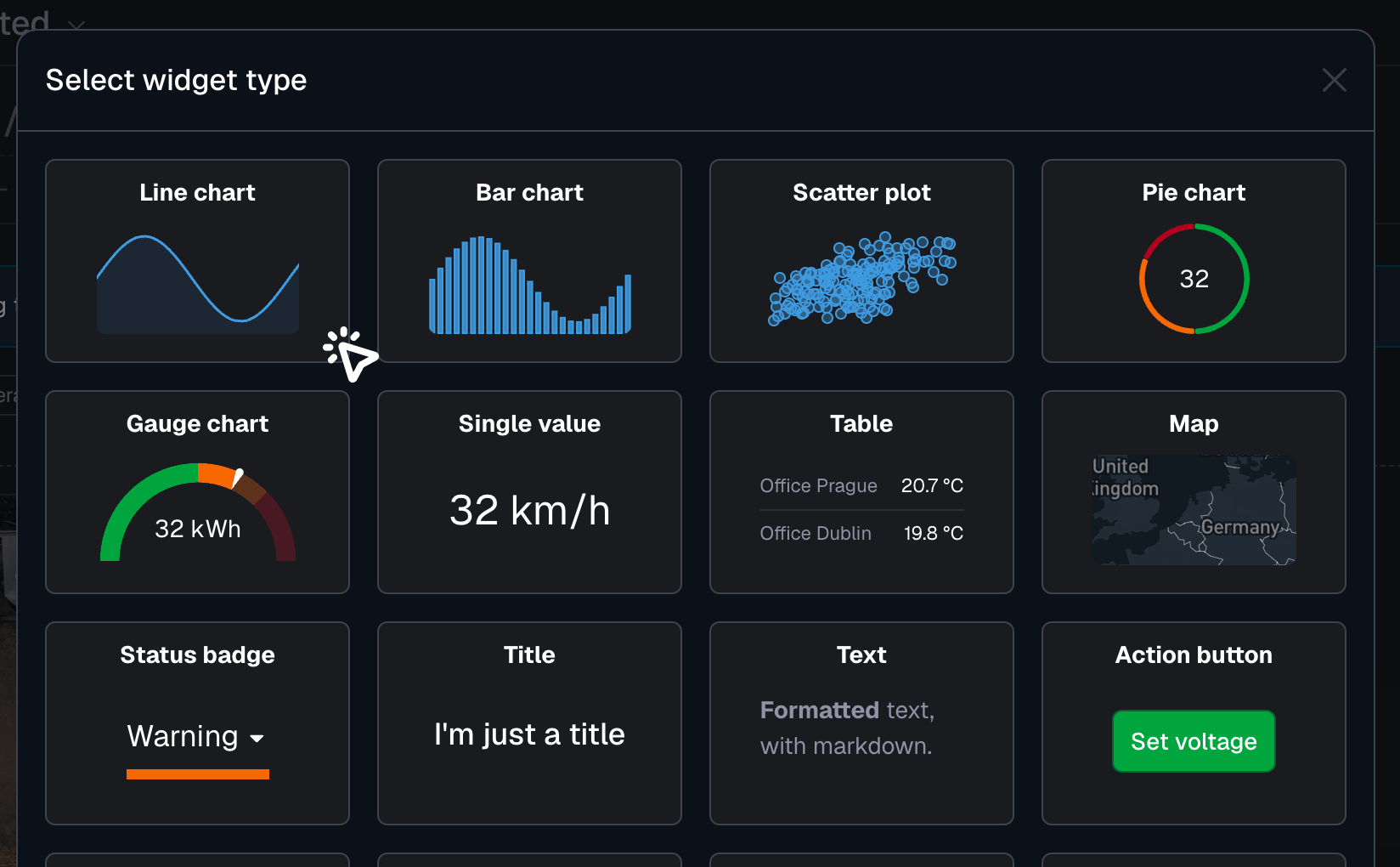Click the blue bar chart preview graphic
The image size is (1400, 867).
pos(530,285)
